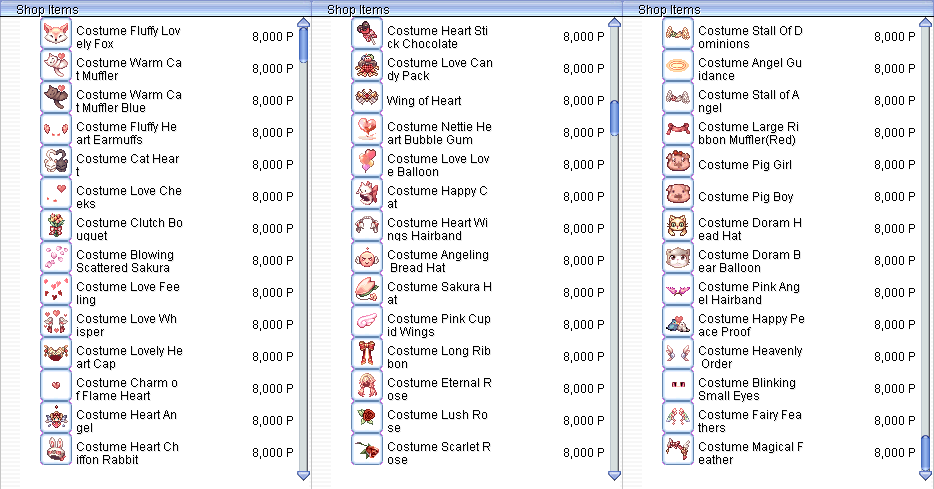The width and height of the screenshot is (934, 489).
Task: Choose the Costume Blinking Small Eyes icon
Action: coord(678,386)
